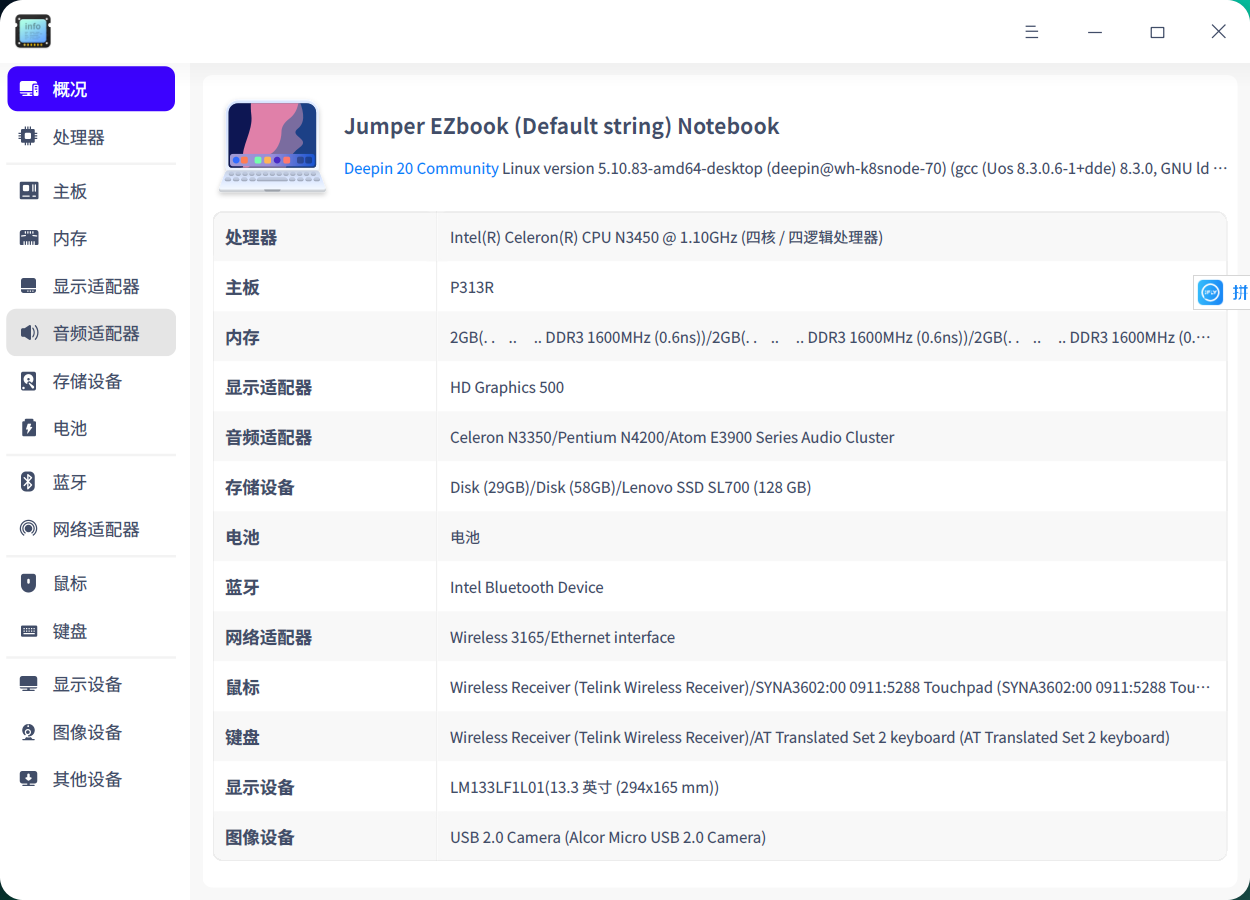Image resolution: width=1250 pixels, height=900 pixels.
Task: View the 键盘 keyboard sidebar icon
Action: pyautogui.click(x=30, y=631)
